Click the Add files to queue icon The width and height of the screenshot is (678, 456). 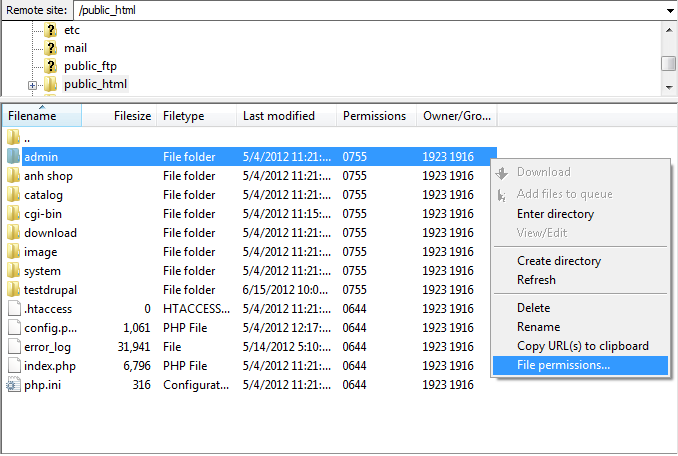click(502, 195)
